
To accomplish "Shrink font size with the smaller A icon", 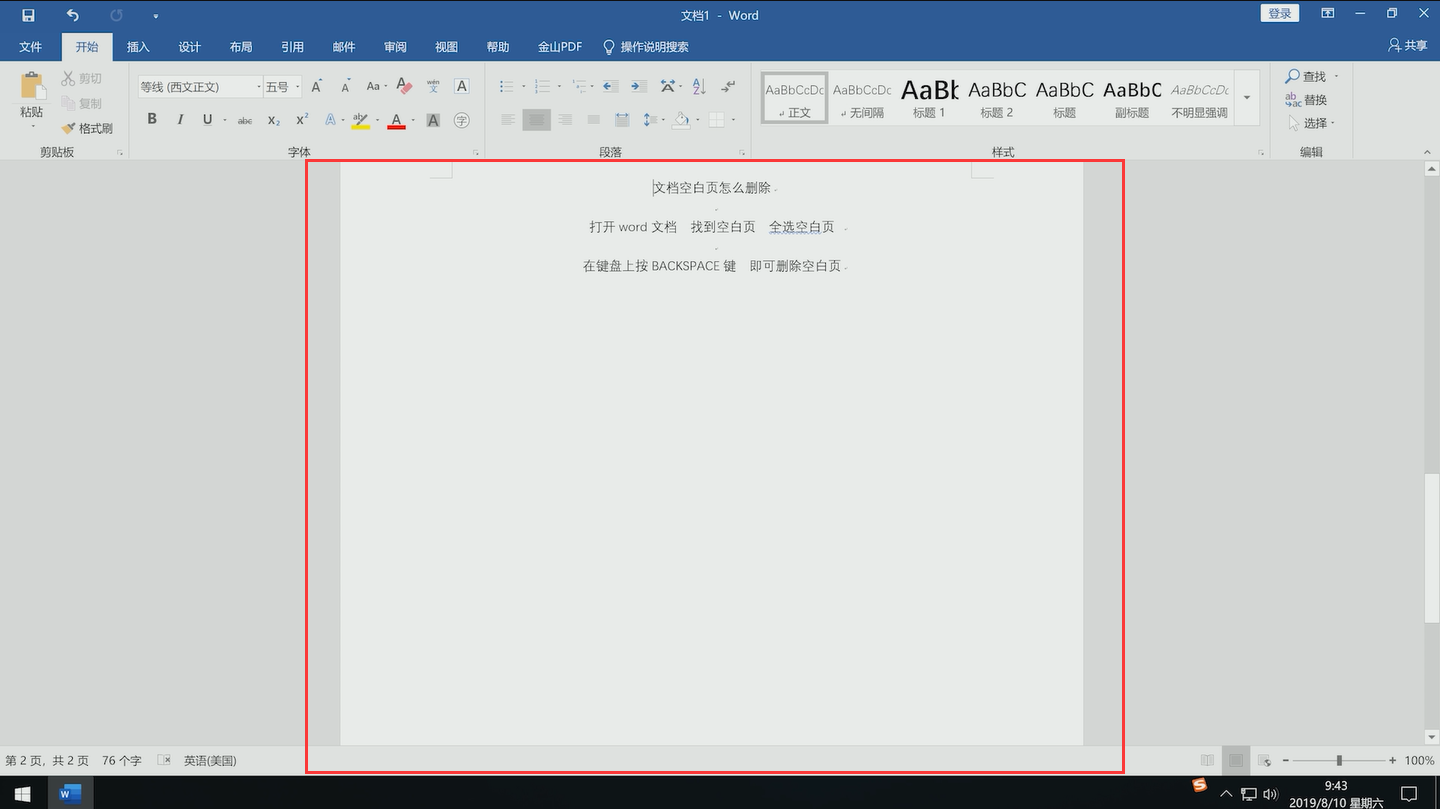I will [x=345, y=87].
